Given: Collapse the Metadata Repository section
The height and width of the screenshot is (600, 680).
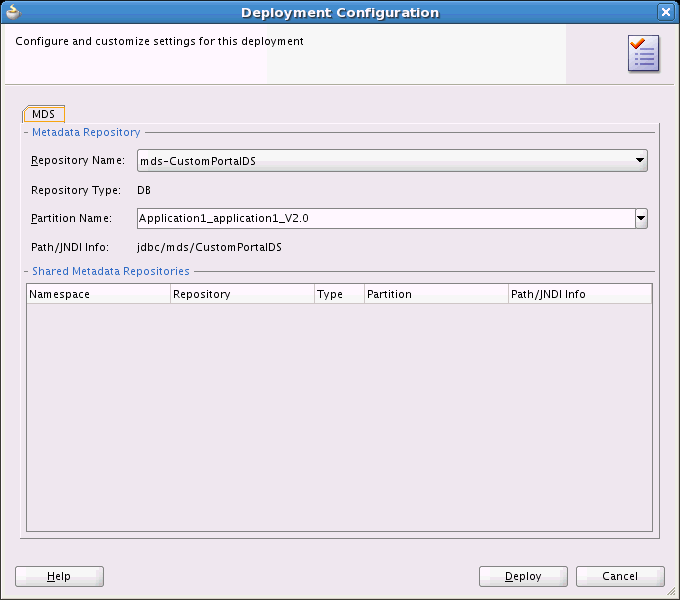Looking at the screenshot, I should [26, 132].
